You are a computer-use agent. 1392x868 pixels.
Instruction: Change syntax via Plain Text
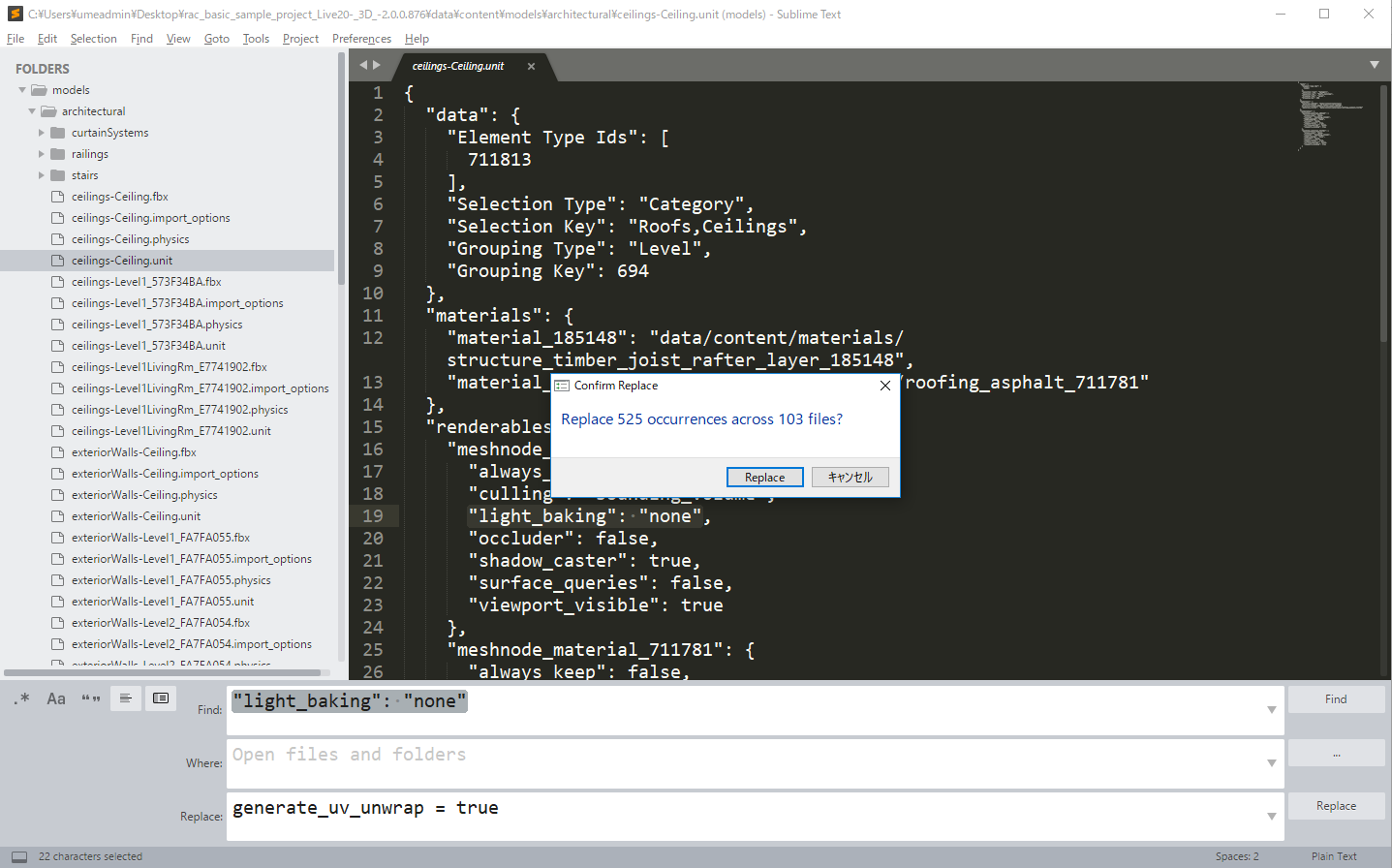(1334, 856)
